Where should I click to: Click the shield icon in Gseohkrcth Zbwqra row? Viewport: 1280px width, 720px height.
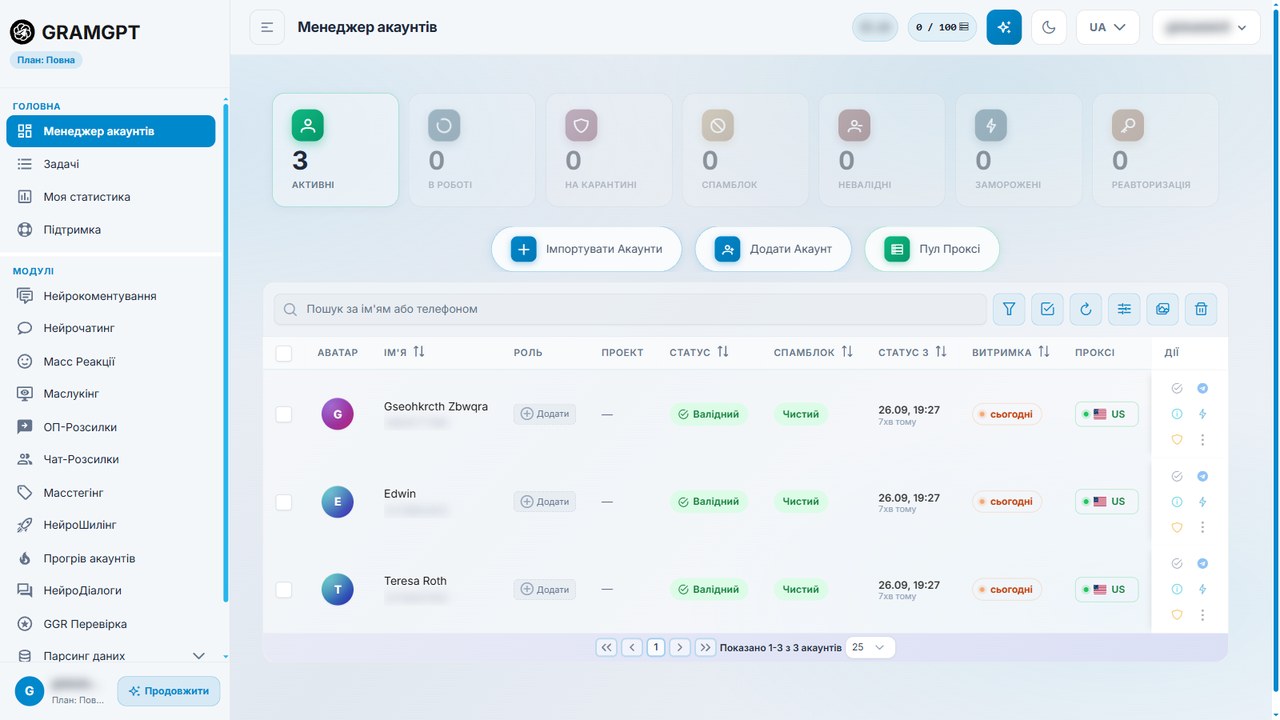pyautogui.click(x=1177, y=439)
